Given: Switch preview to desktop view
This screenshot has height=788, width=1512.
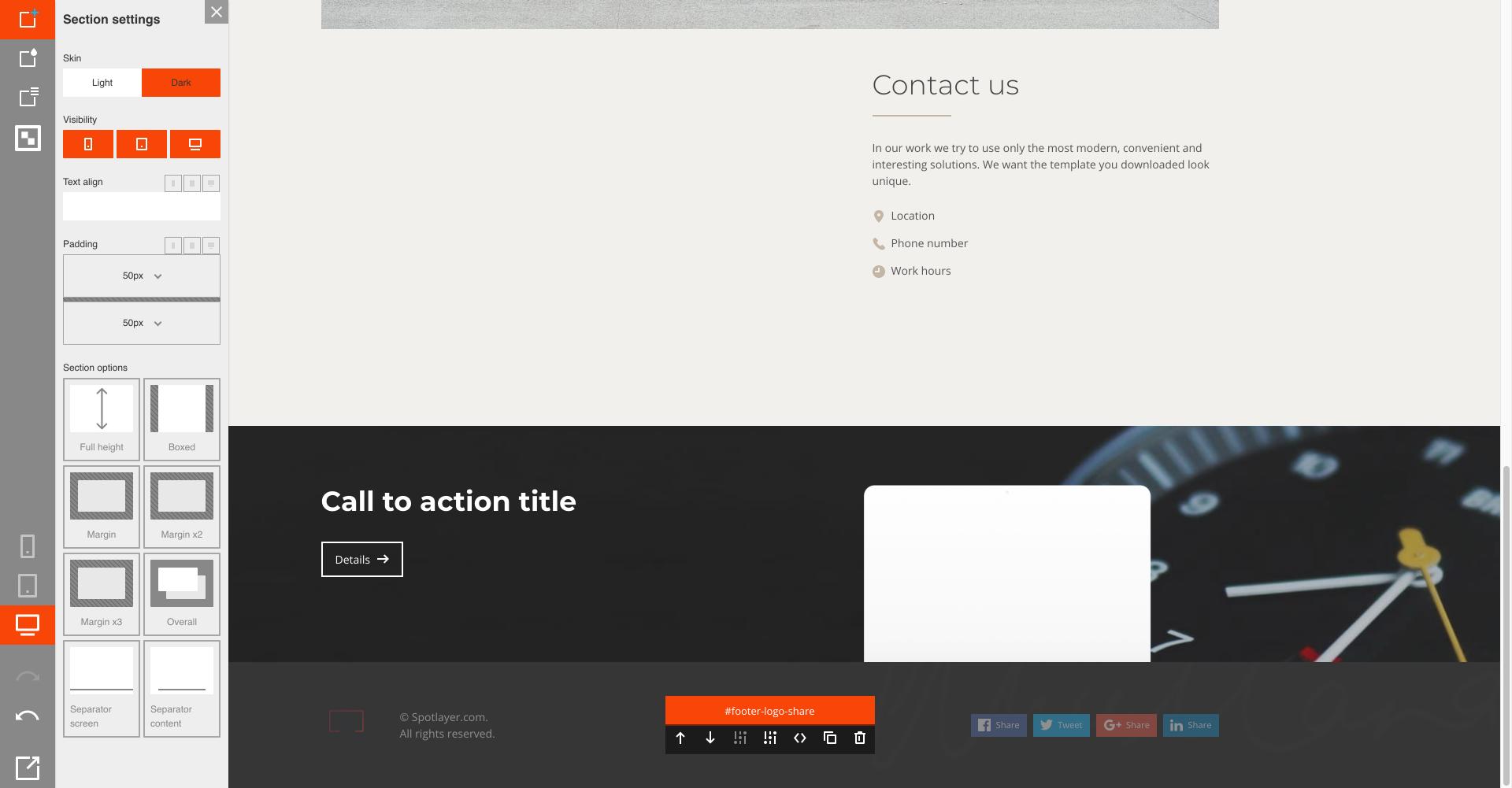Looking at the screenshot, I should 28,625.
